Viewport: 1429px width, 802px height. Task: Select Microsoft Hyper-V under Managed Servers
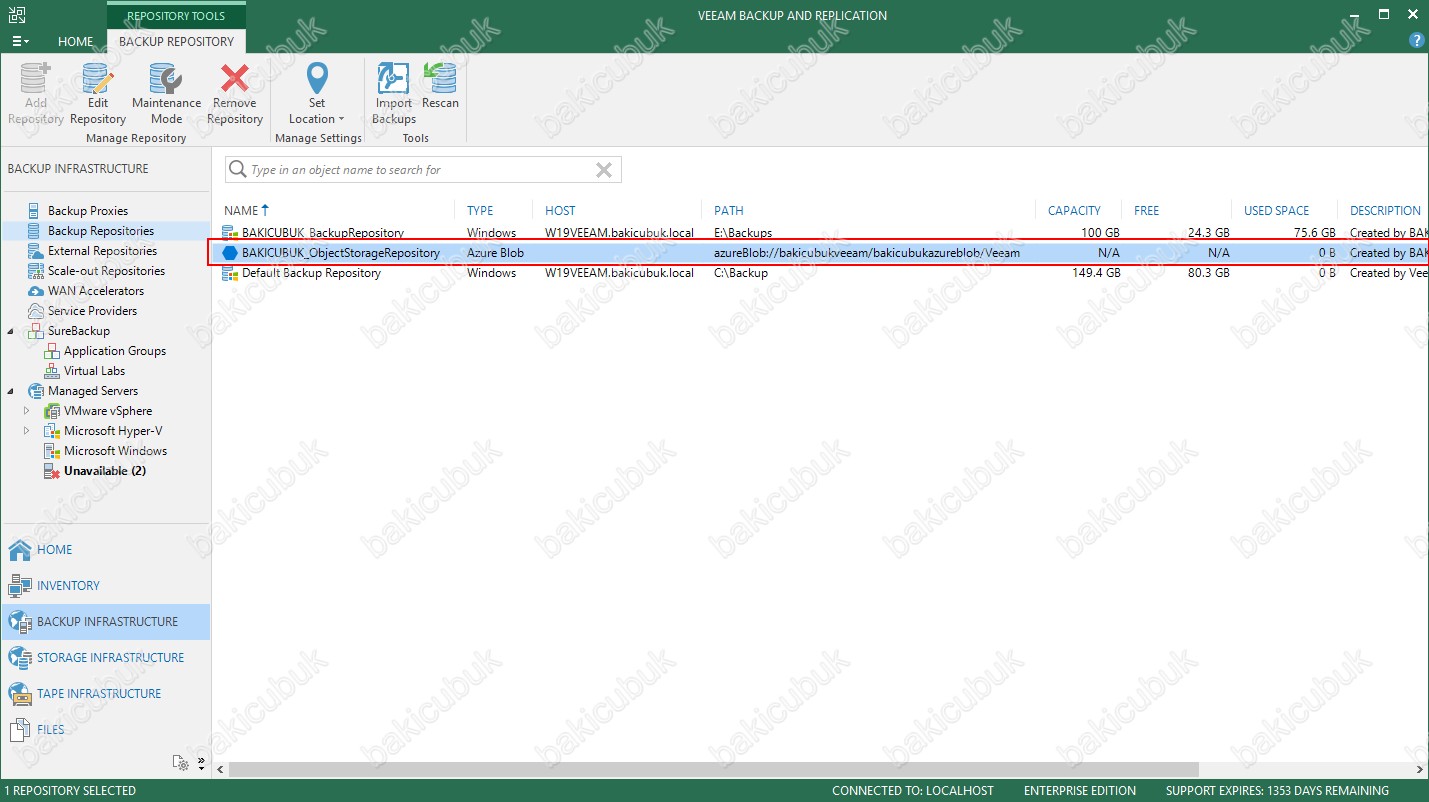click(x=113, y=431)
